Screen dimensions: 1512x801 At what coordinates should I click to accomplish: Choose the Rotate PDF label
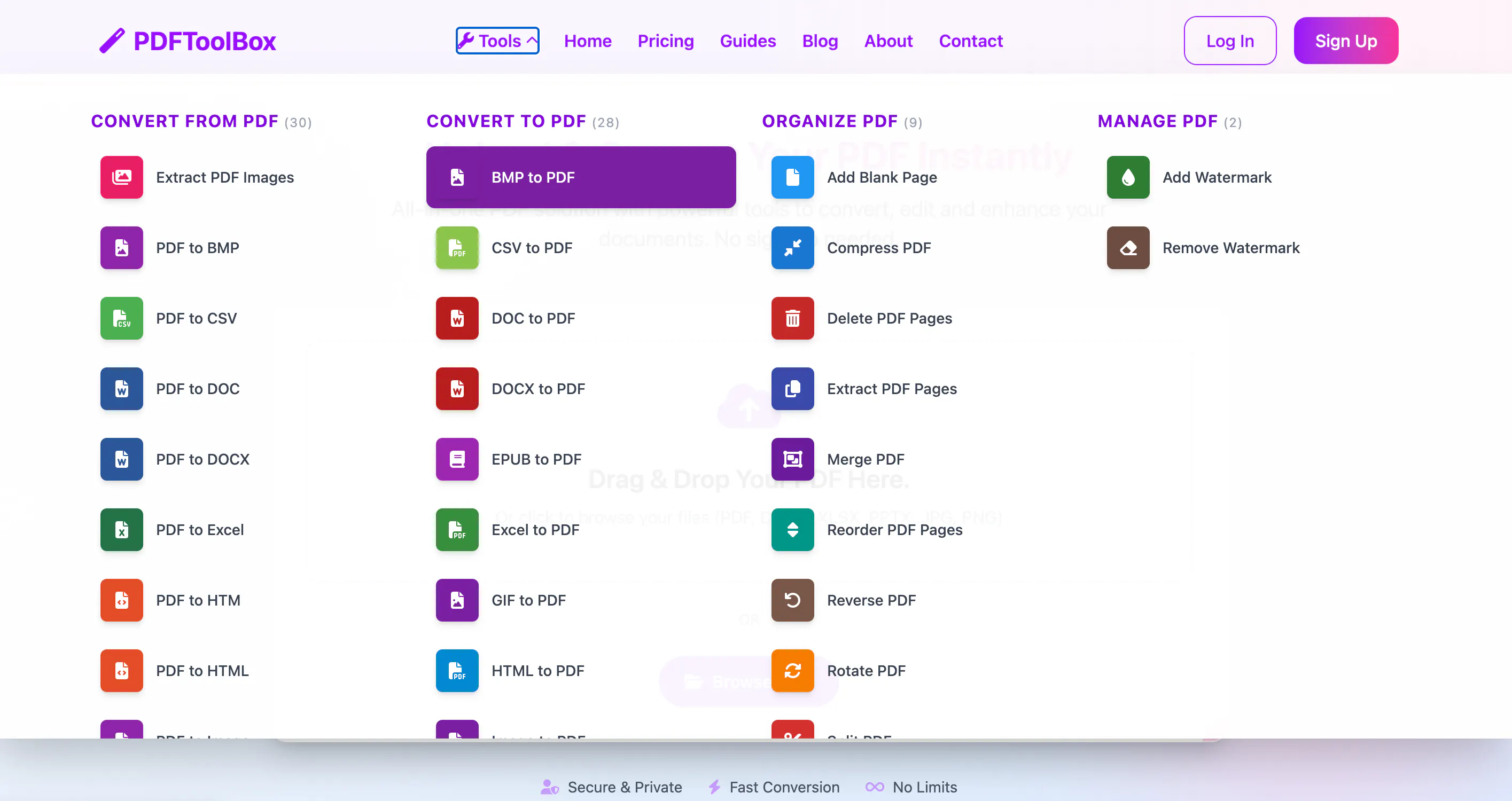click(x=866, y=670)
